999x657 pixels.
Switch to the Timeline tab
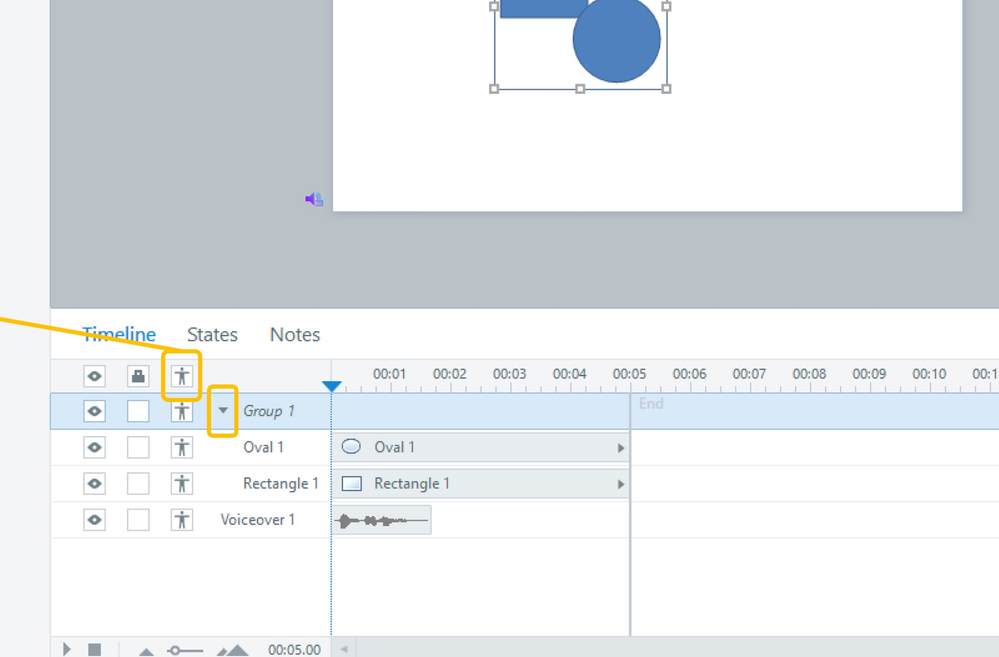point(119,335)
